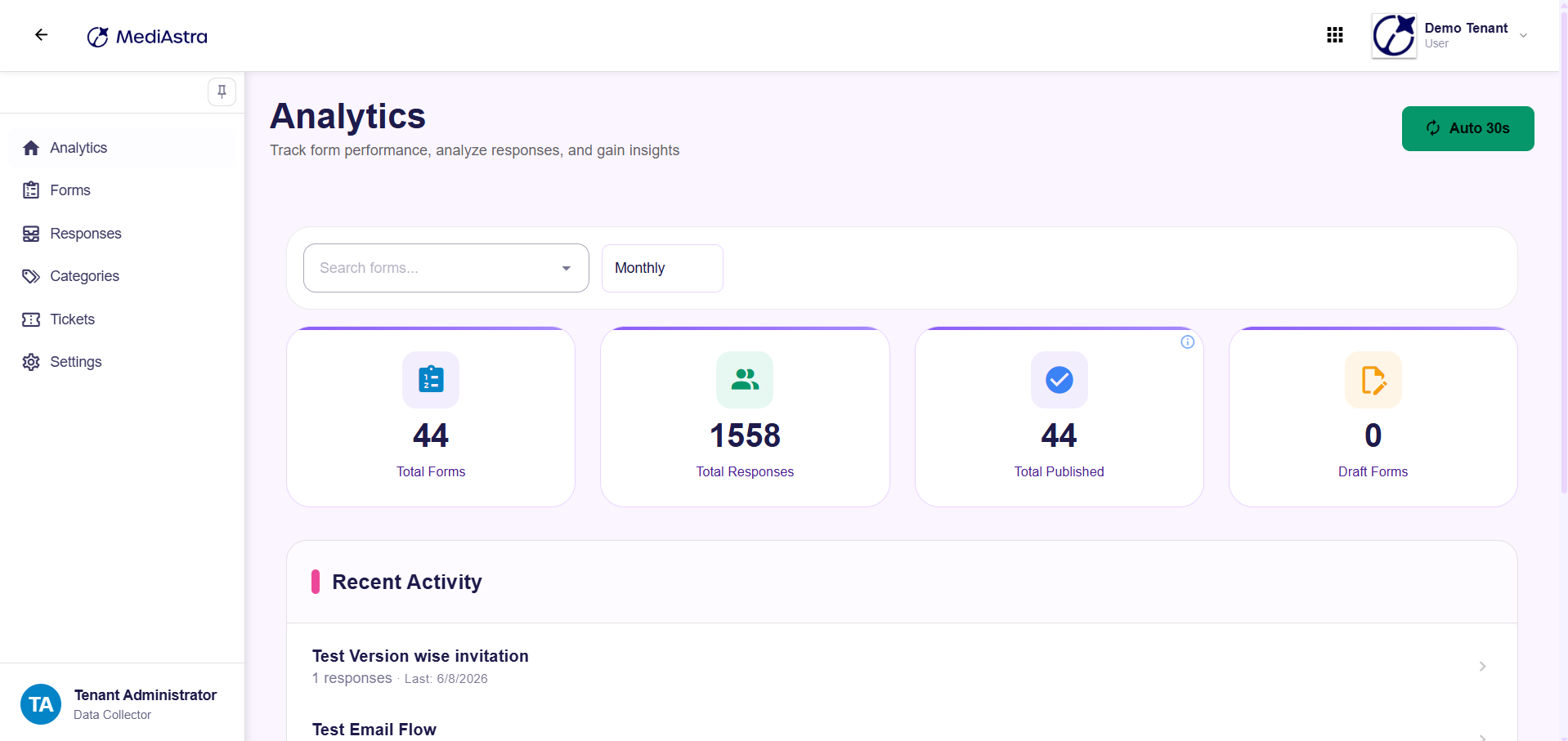Open the Monthly period dropdown
The height and width of the screenshot is (741, 1568).
click(x=662, y=268)
